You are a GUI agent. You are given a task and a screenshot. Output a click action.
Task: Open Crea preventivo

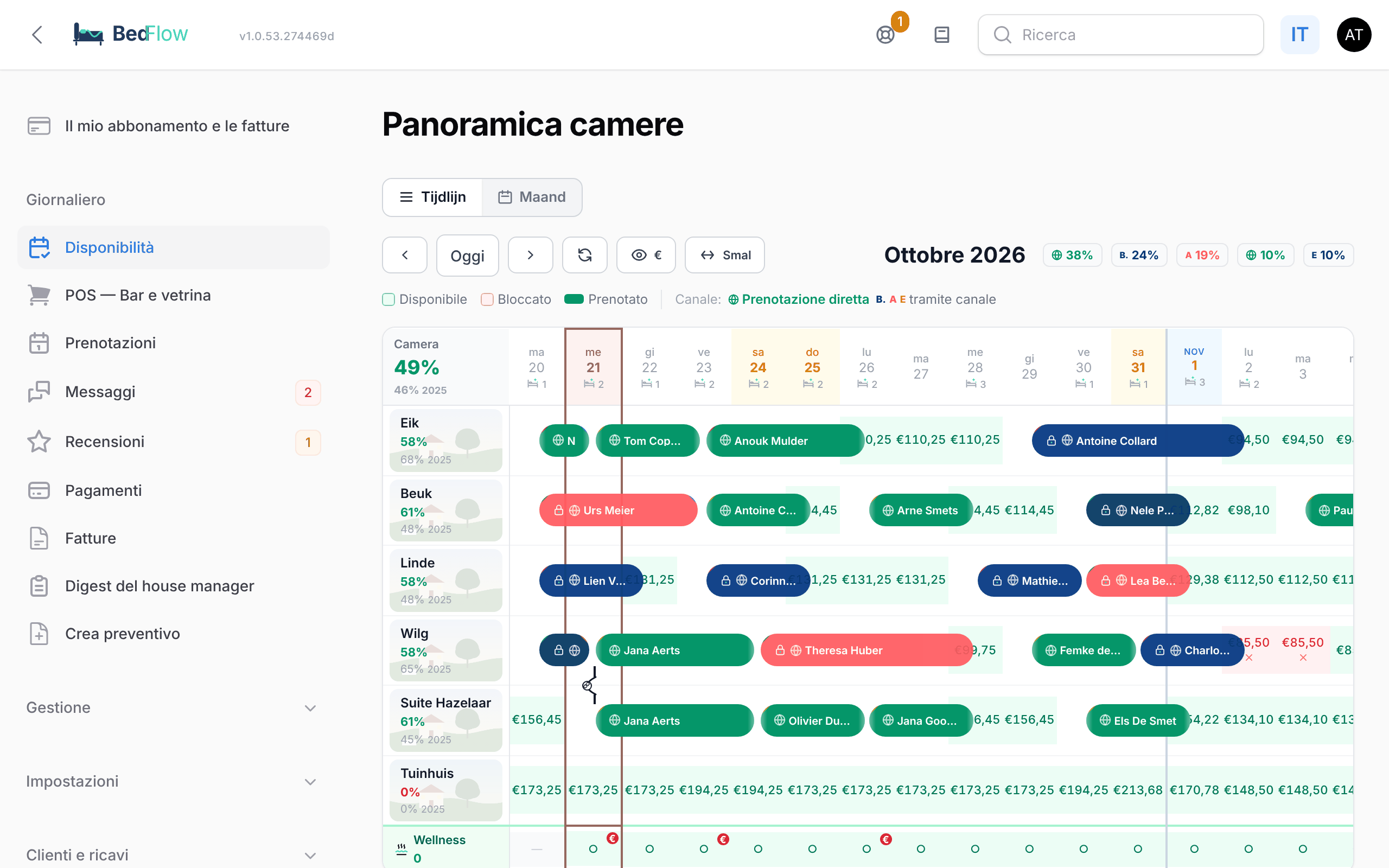173,634
